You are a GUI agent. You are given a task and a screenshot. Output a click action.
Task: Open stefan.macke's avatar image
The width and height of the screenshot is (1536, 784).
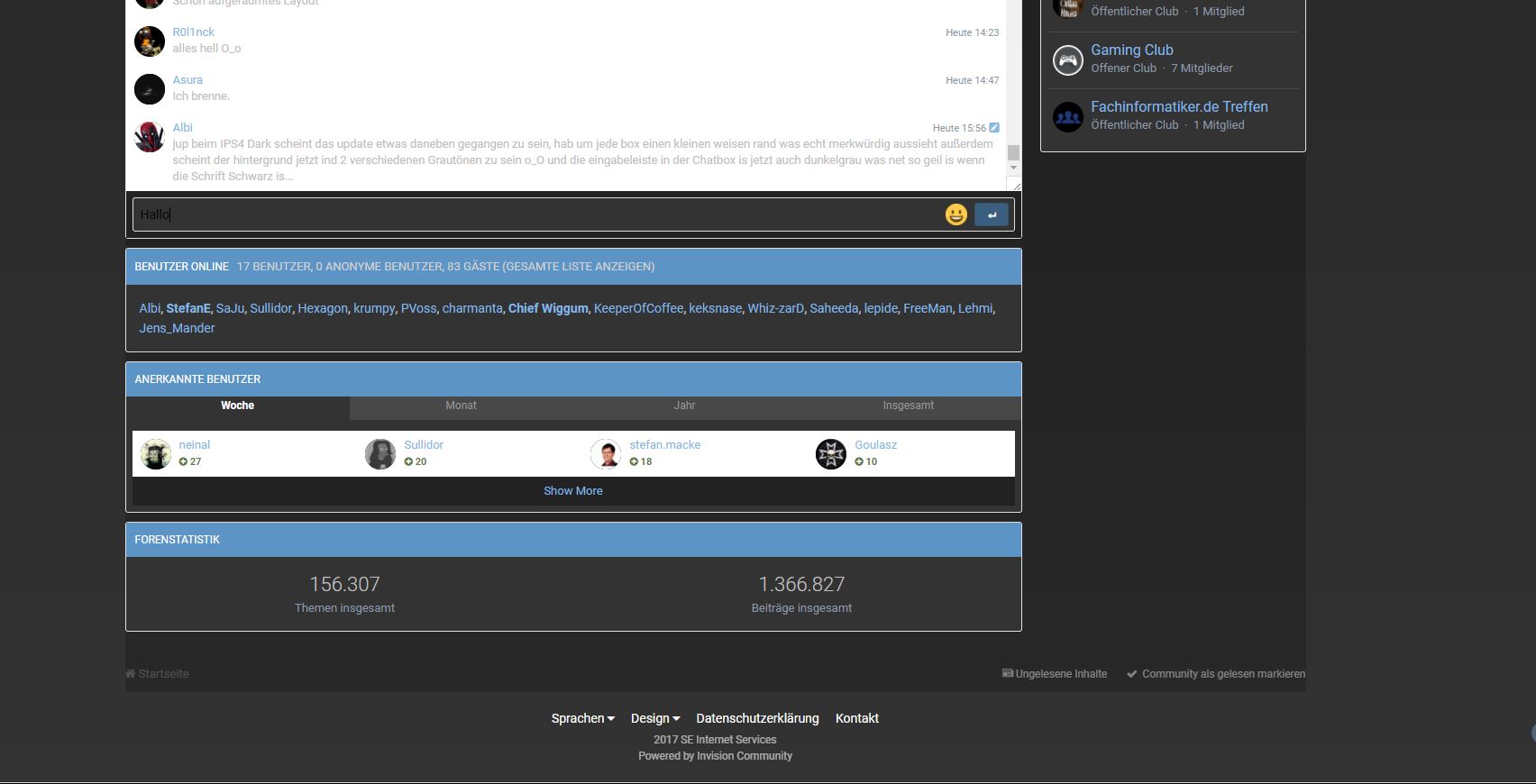(606, 454)
